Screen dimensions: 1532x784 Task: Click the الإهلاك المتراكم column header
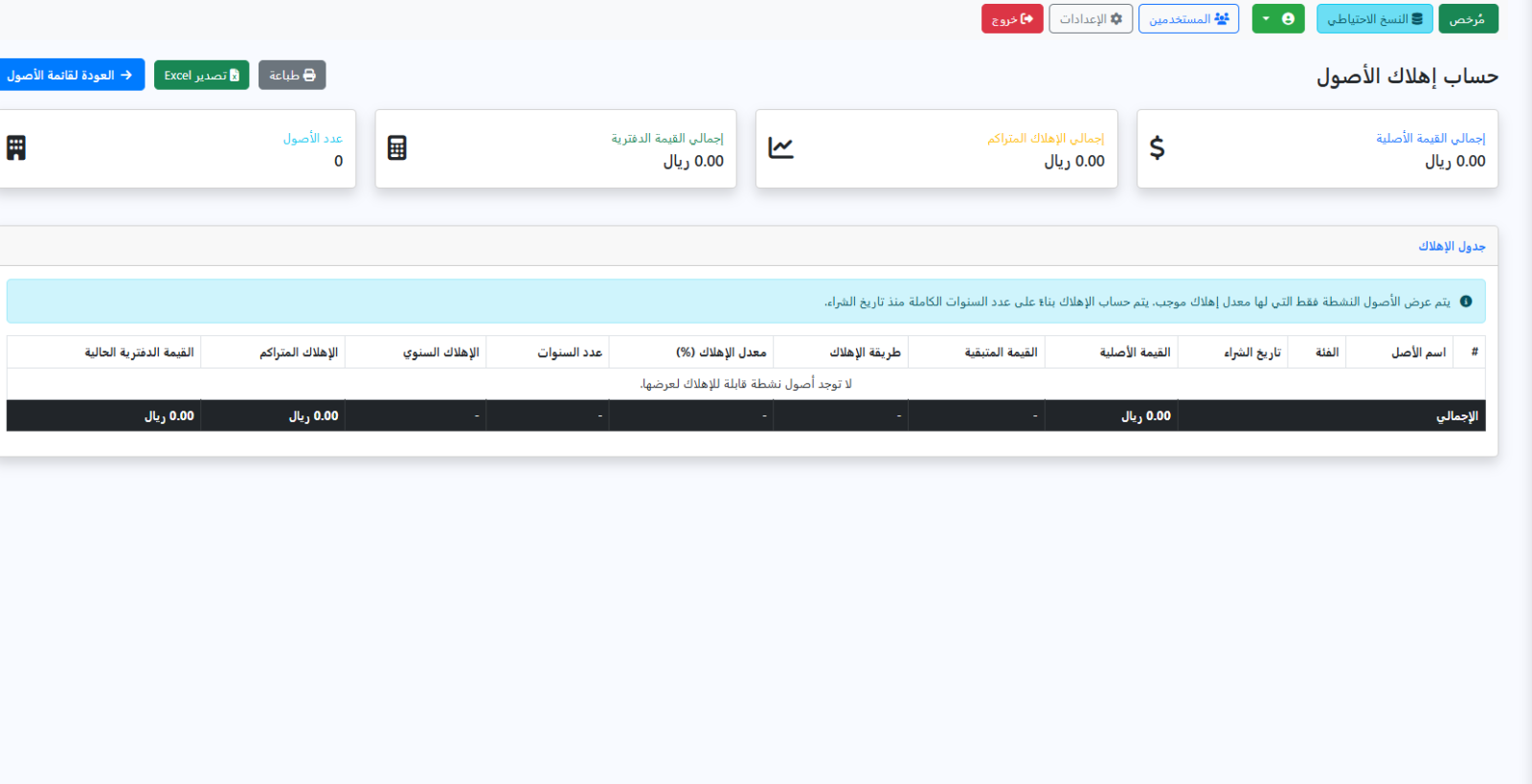pos(299,352)
